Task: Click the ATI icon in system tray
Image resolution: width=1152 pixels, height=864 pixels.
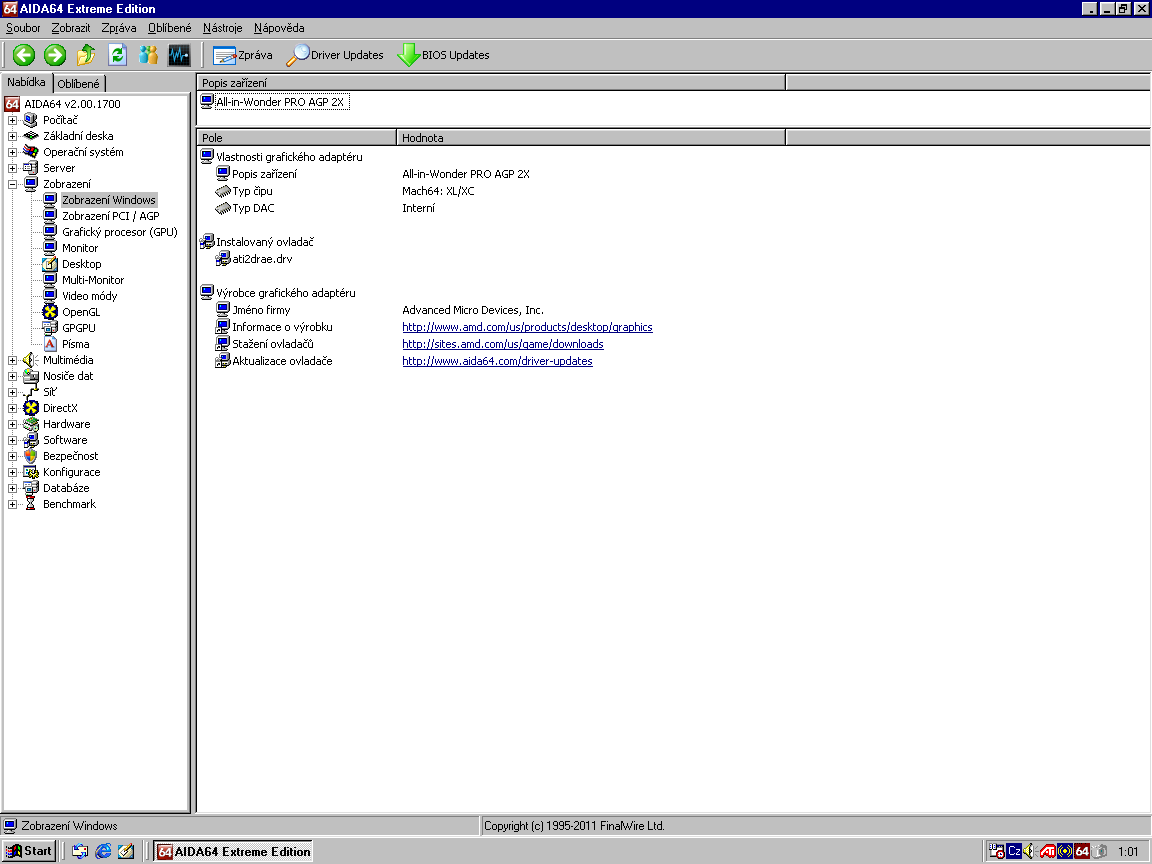Action: tap(1047, 852)
